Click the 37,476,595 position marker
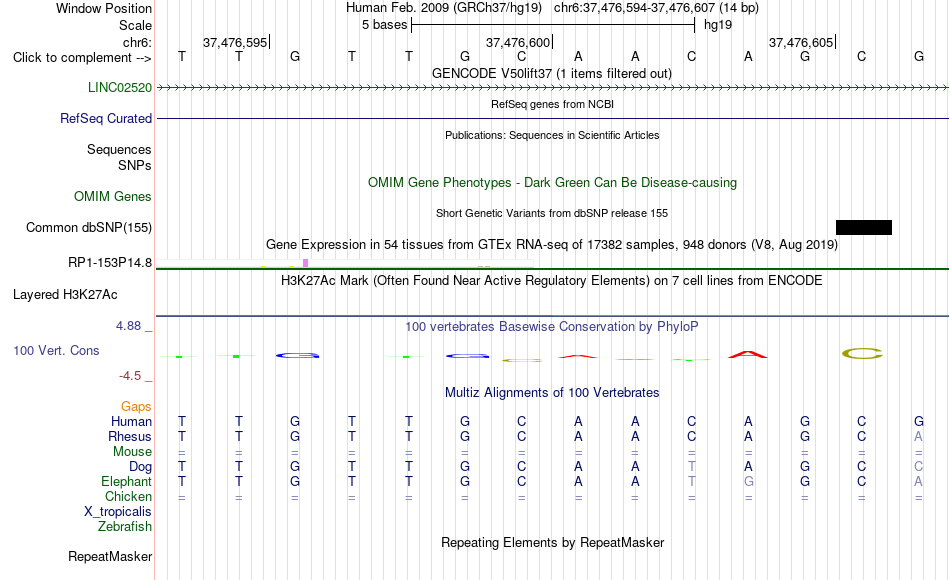This screenshot has width=950, height=580. pos(235,42)
